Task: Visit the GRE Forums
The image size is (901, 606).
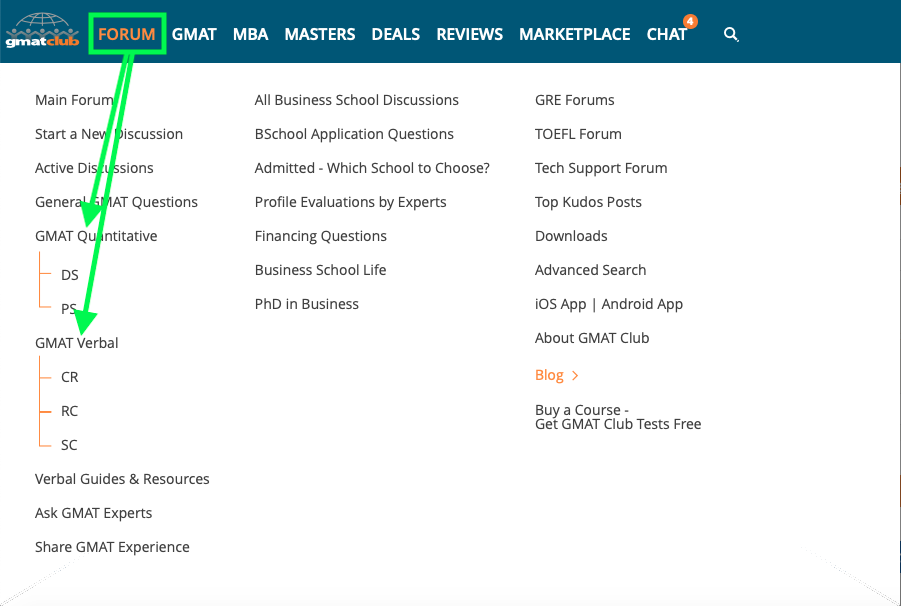Action: click(574, 100)
